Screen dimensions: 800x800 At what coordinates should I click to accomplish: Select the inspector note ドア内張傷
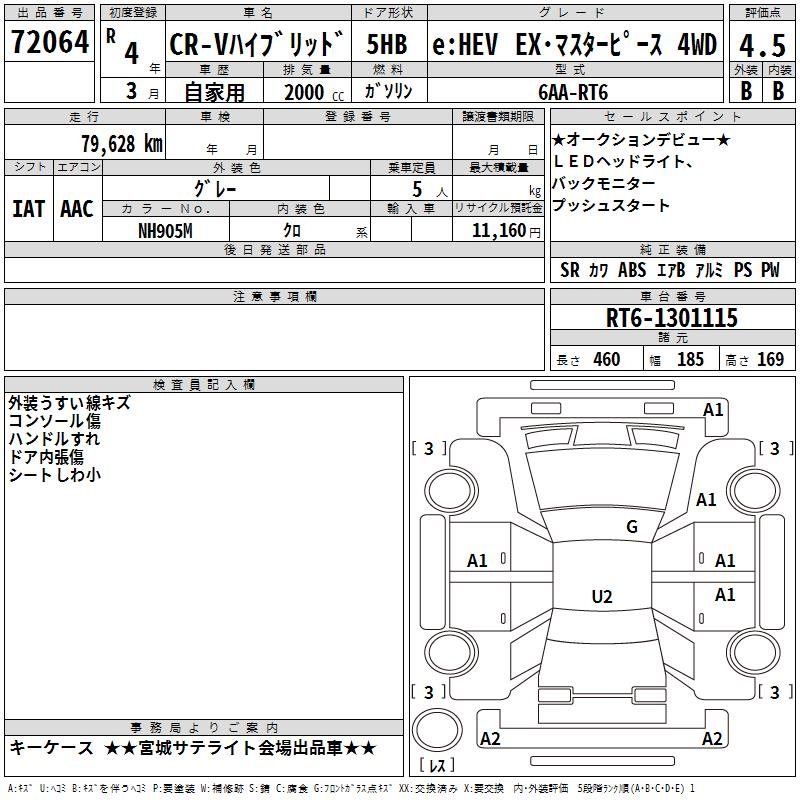click(x=46, y=457)
